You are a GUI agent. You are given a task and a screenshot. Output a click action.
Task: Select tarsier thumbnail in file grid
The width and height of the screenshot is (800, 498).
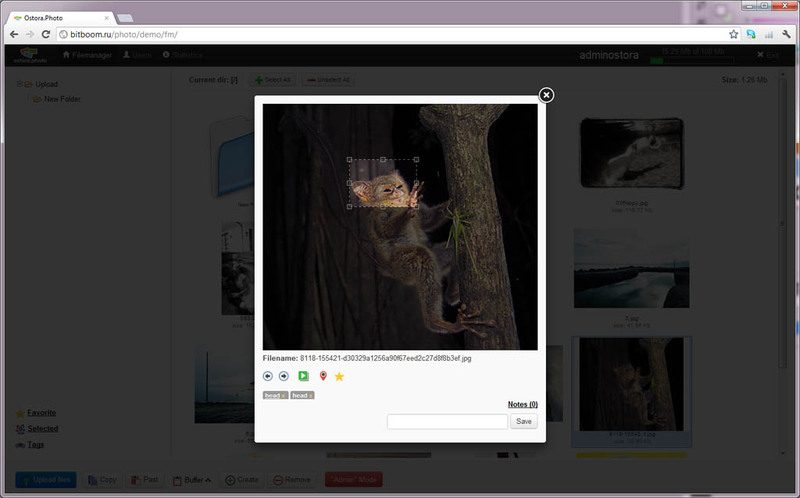pos(632,384)
